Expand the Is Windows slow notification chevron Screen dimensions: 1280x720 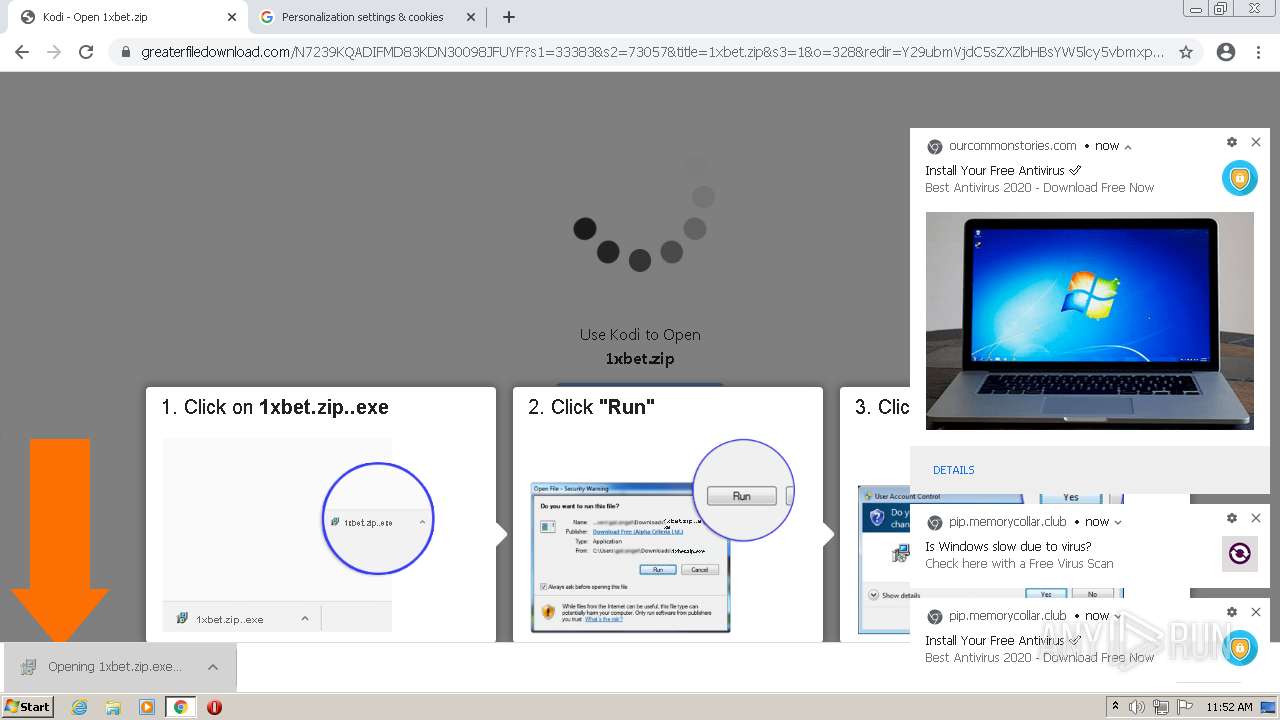[x=1118, y=522]
